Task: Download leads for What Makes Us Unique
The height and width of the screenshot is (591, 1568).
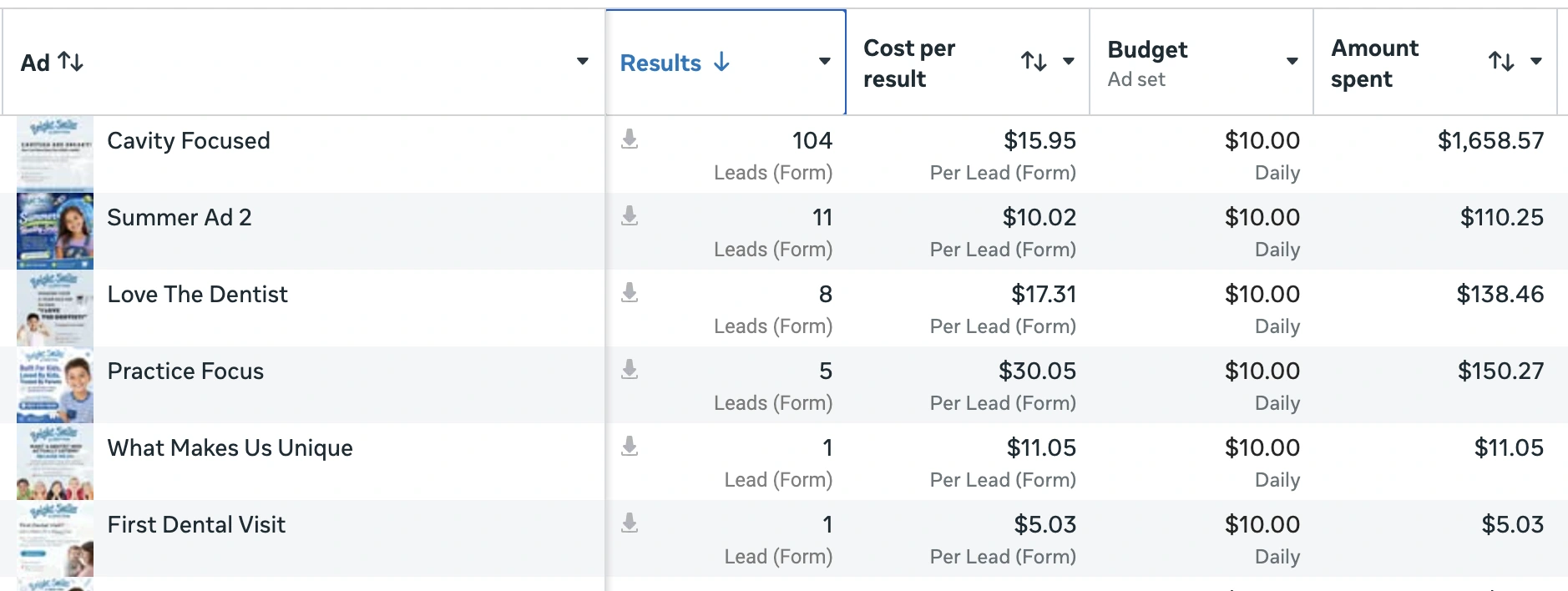Action: click(630, 447)
